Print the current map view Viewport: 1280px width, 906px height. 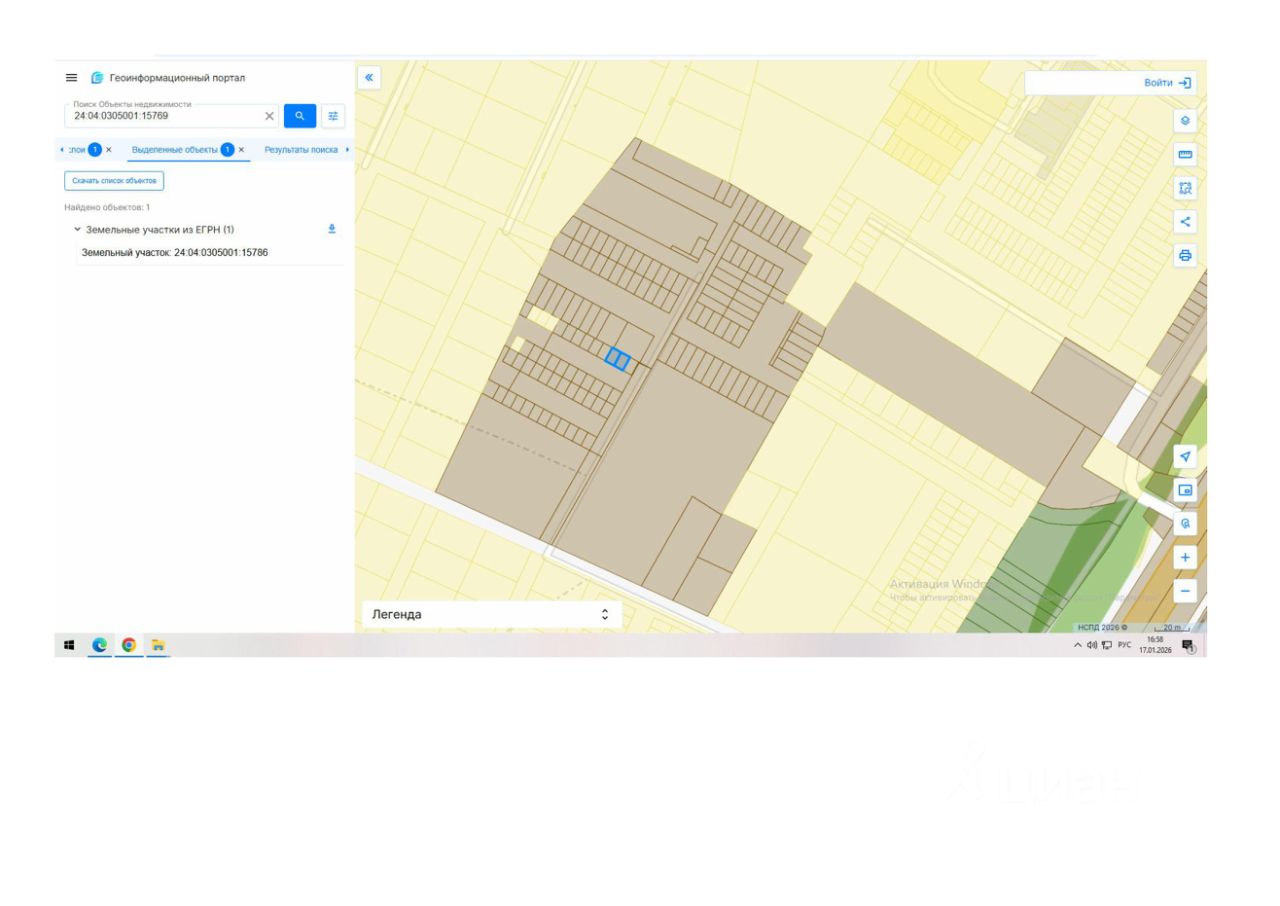pyautogui.click(x=1185, y=256)
